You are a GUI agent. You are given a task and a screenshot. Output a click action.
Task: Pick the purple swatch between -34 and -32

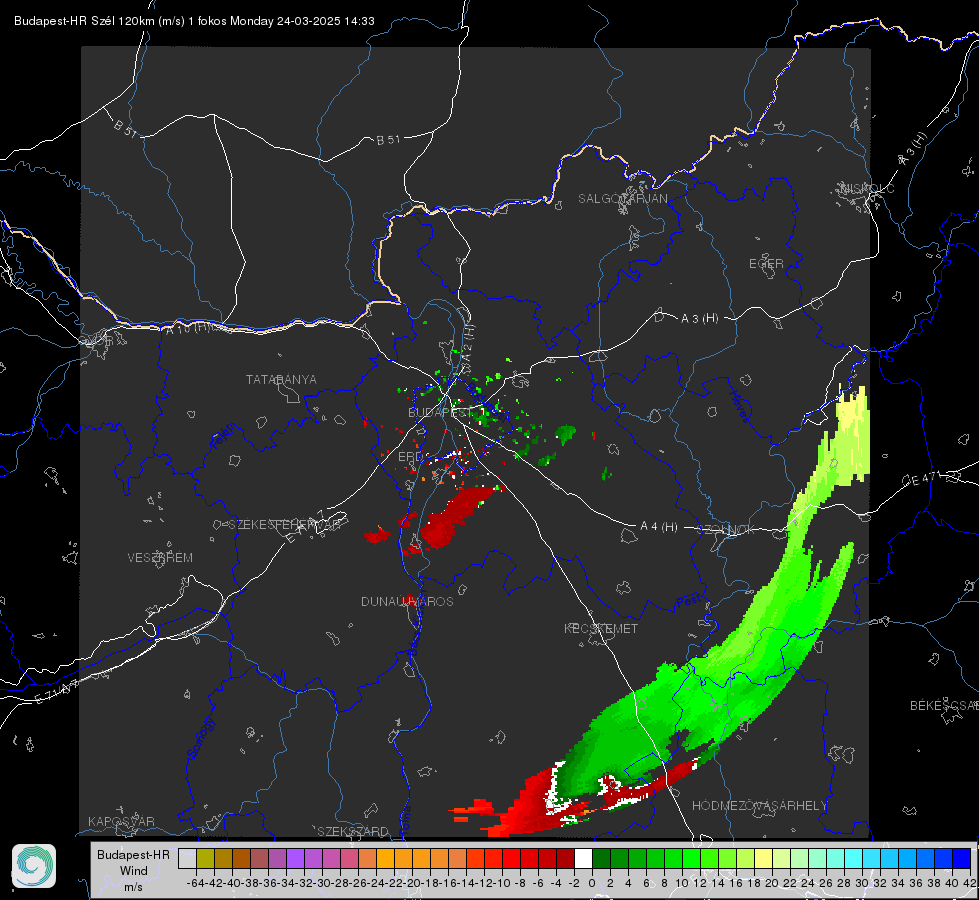[x=295, y=859]
